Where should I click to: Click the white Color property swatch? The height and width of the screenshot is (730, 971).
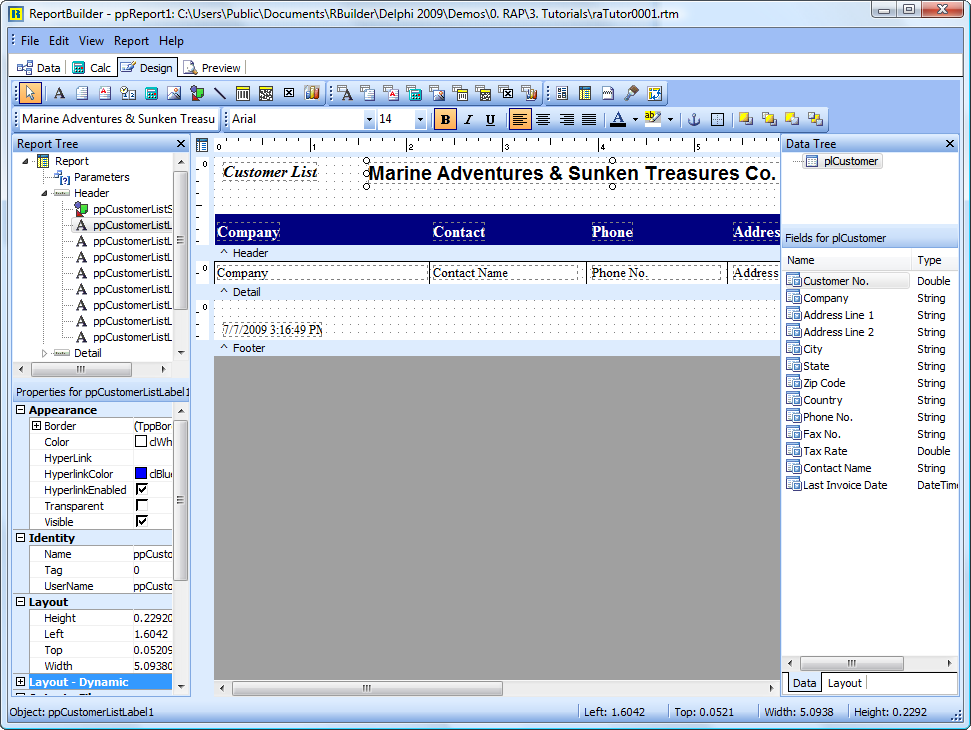click(141, 441)
